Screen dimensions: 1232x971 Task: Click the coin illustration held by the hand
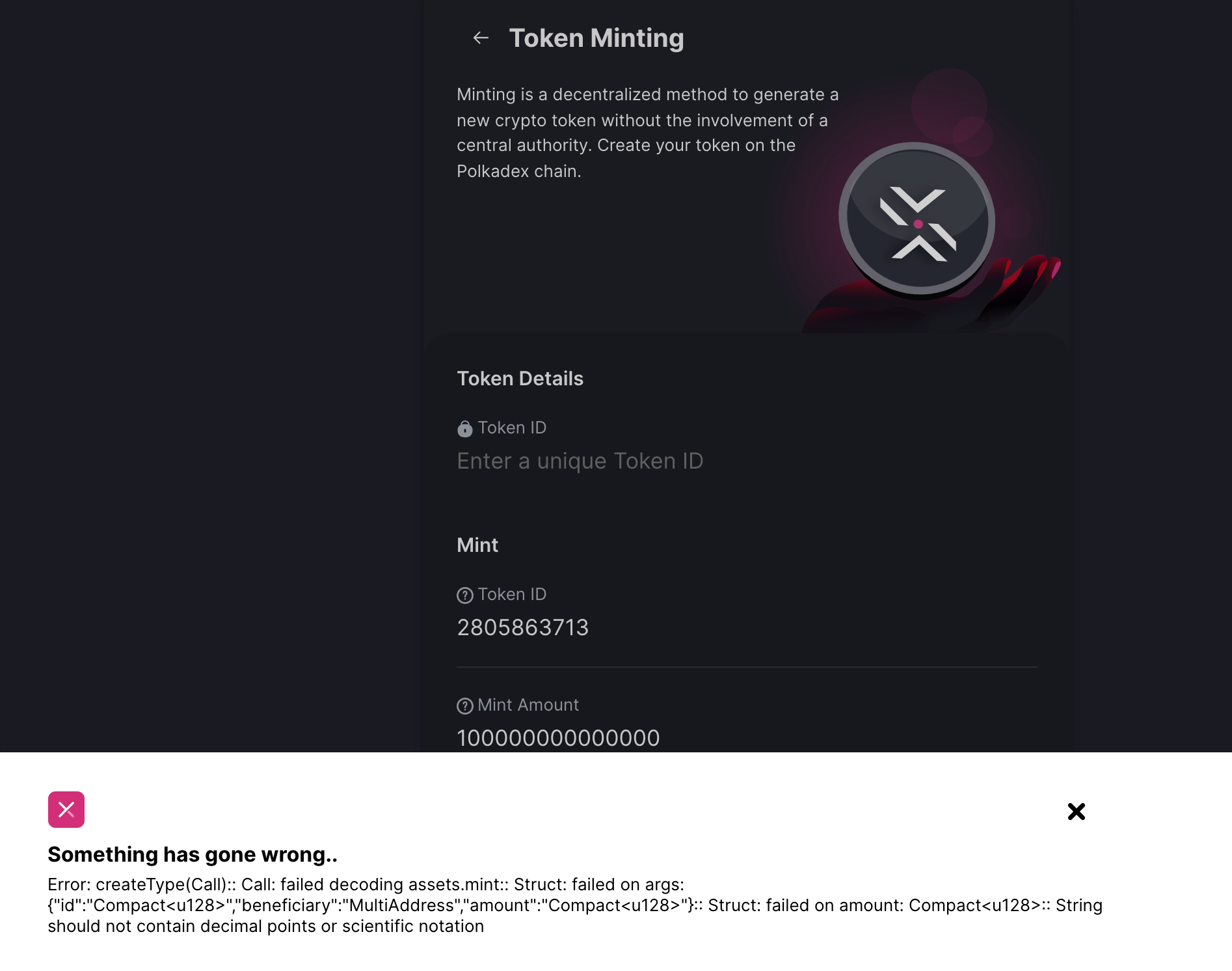coord(919,222)
